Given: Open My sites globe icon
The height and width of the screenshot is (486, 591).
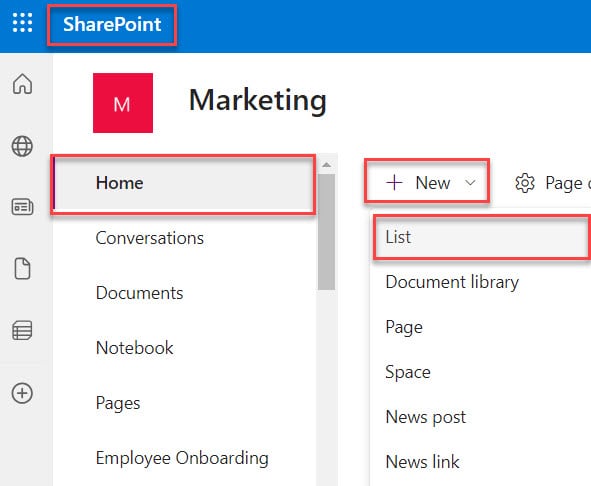Looking at the screenshot, I should (22, 146).
